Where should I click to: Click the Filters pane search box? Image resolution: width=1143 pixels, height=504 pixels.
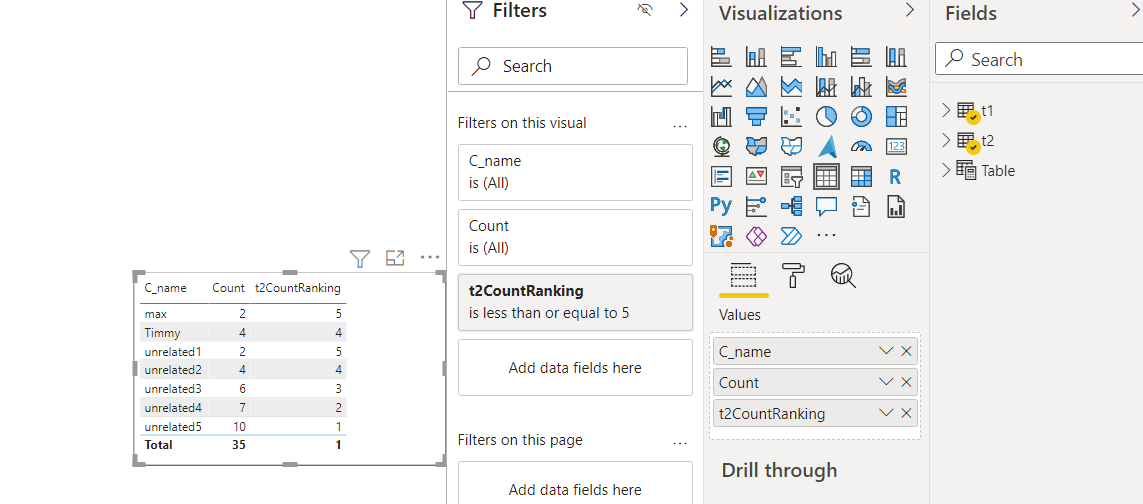click(573, 66)
